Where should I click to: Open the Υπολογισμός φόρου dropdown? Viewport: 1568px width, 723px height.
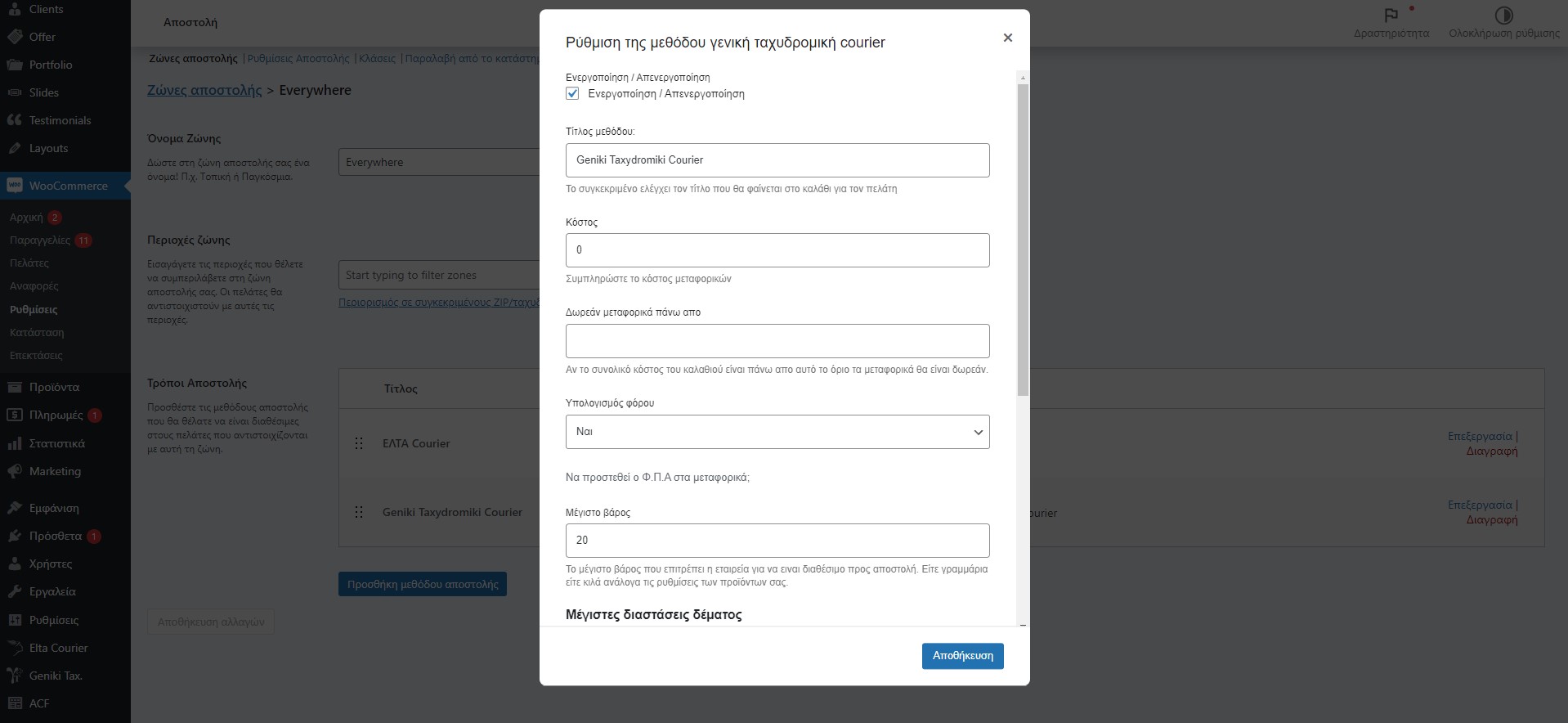click(x=777, y=432)
